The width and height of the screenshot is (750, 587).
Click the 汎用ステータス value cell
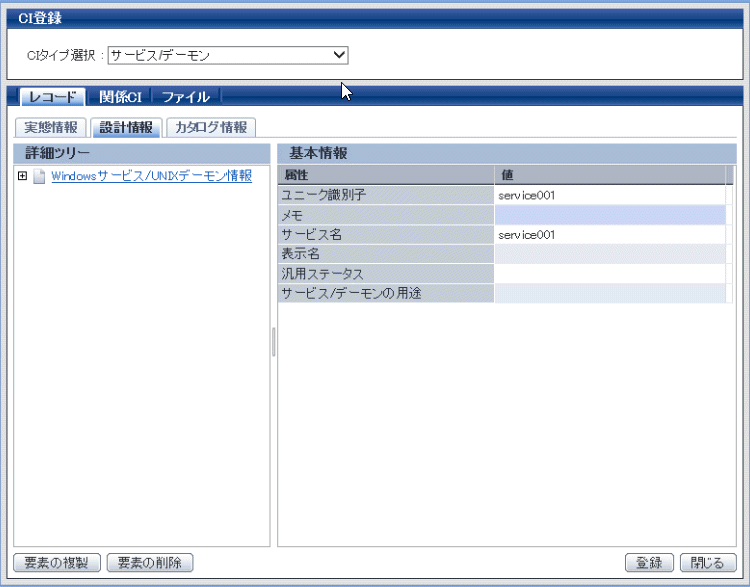tap(609, 273)
